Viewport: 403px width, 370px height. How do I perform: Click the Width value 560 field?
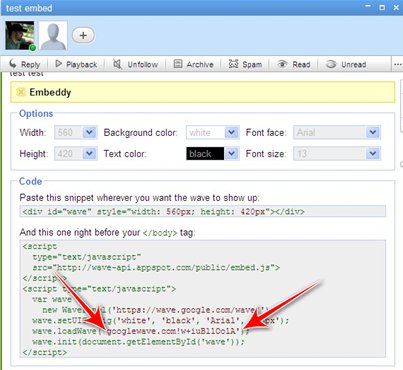[68, 132]
